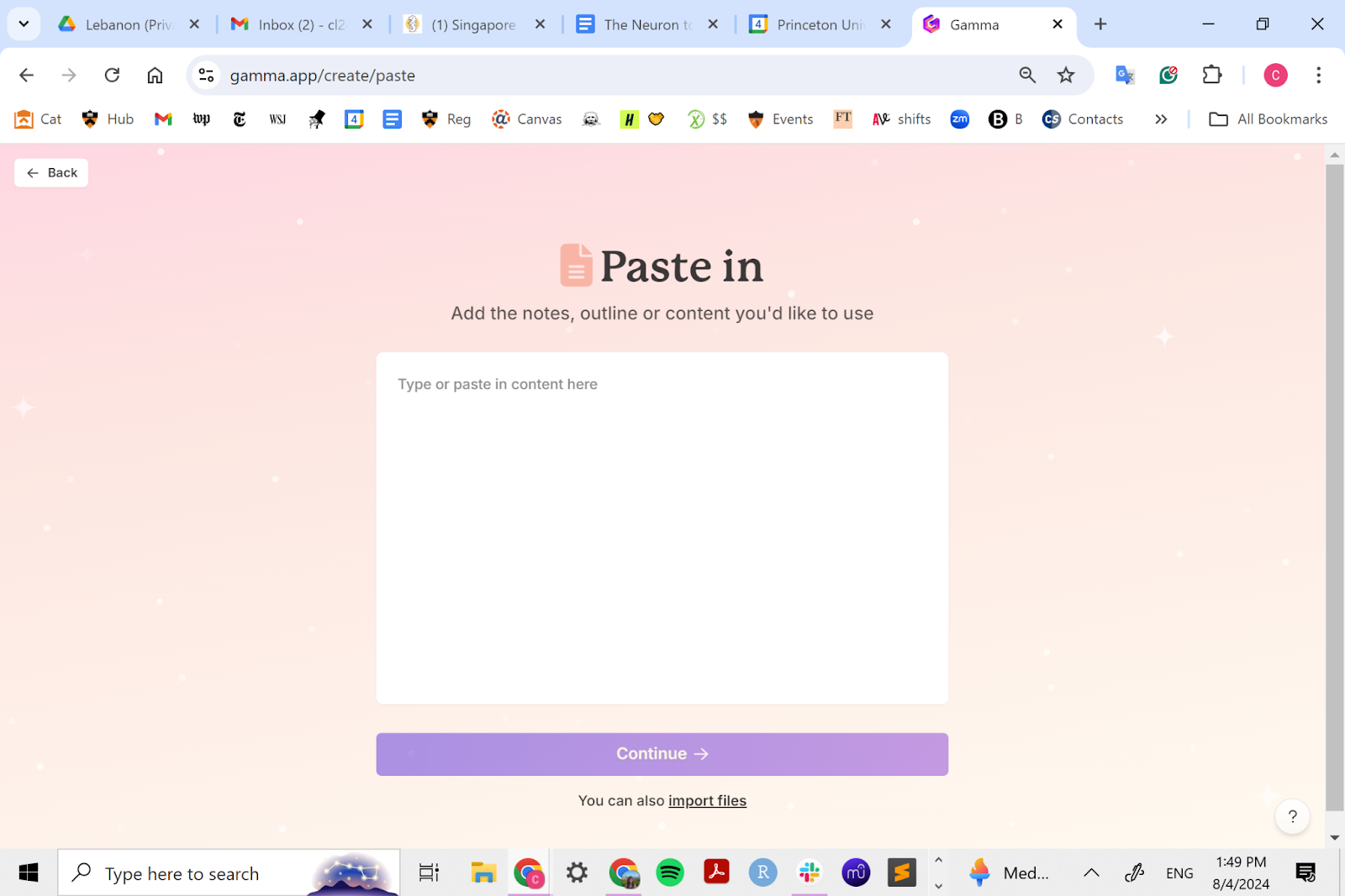This screenshot has height=896, width=1345.
Task: Open the ENG language selector
Action: (1179, 873)
